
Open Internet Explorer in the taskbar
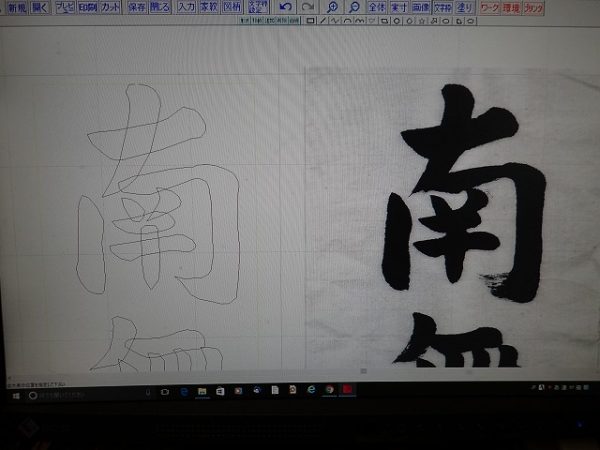point(311,390)
